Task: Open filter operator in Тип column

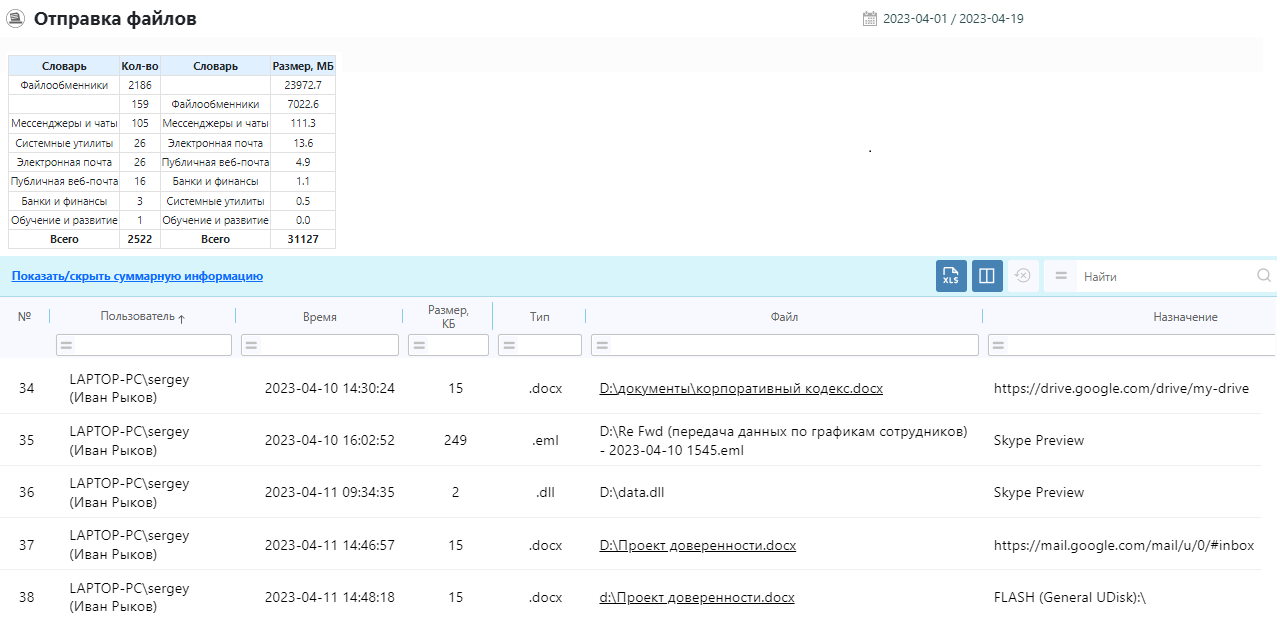Action: [x=508, y=345]
